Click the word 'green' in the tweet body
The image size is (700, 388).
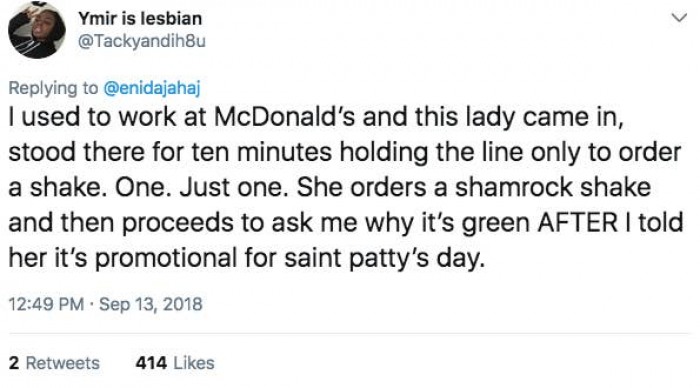496,223
